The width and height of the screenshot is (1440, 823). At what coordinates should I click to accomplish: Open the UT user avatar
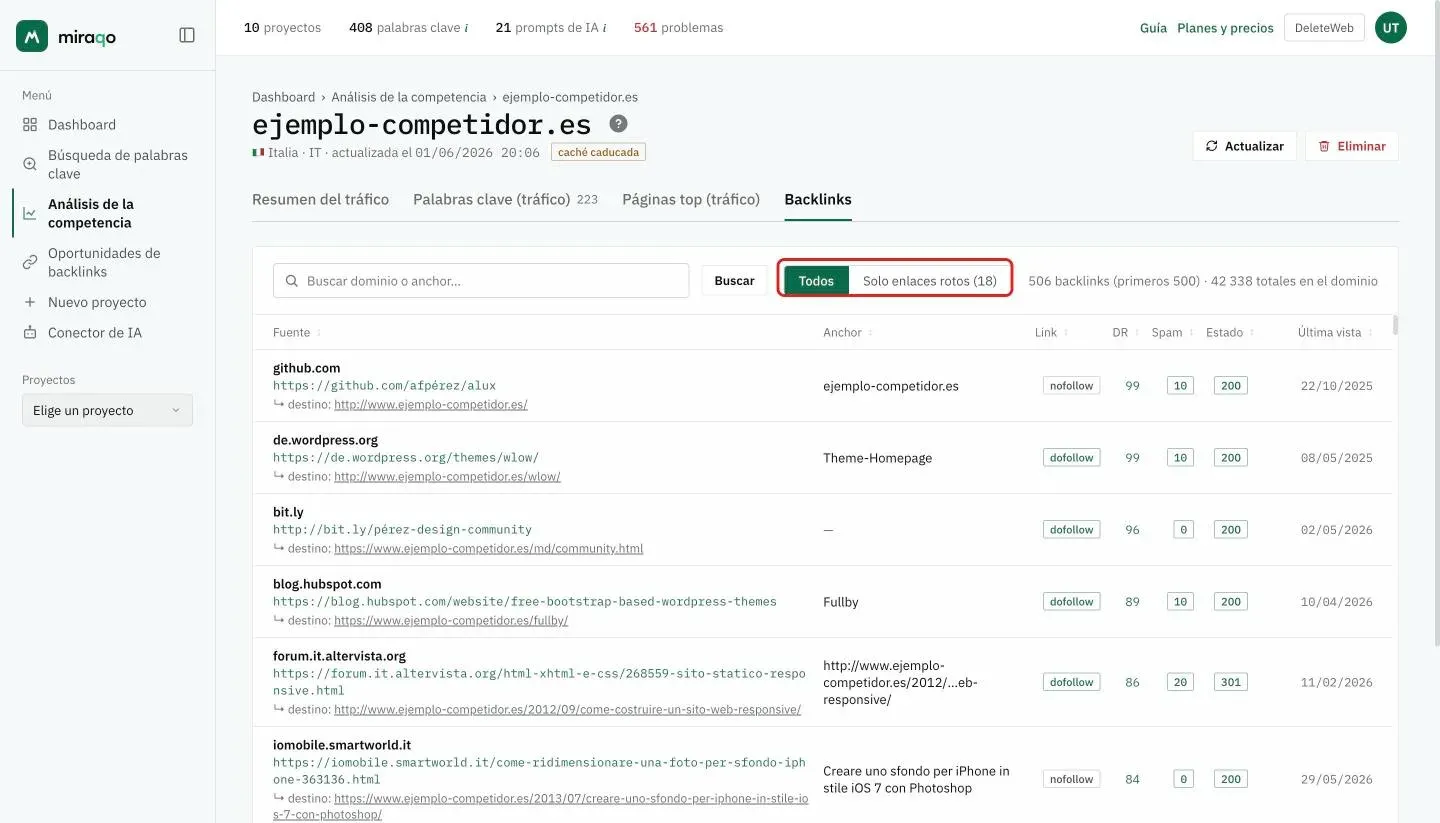(1390, 28)
